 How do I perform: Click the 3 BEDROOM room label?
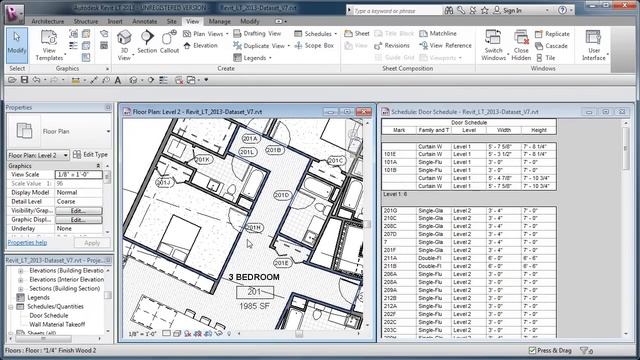coord(254,277)
